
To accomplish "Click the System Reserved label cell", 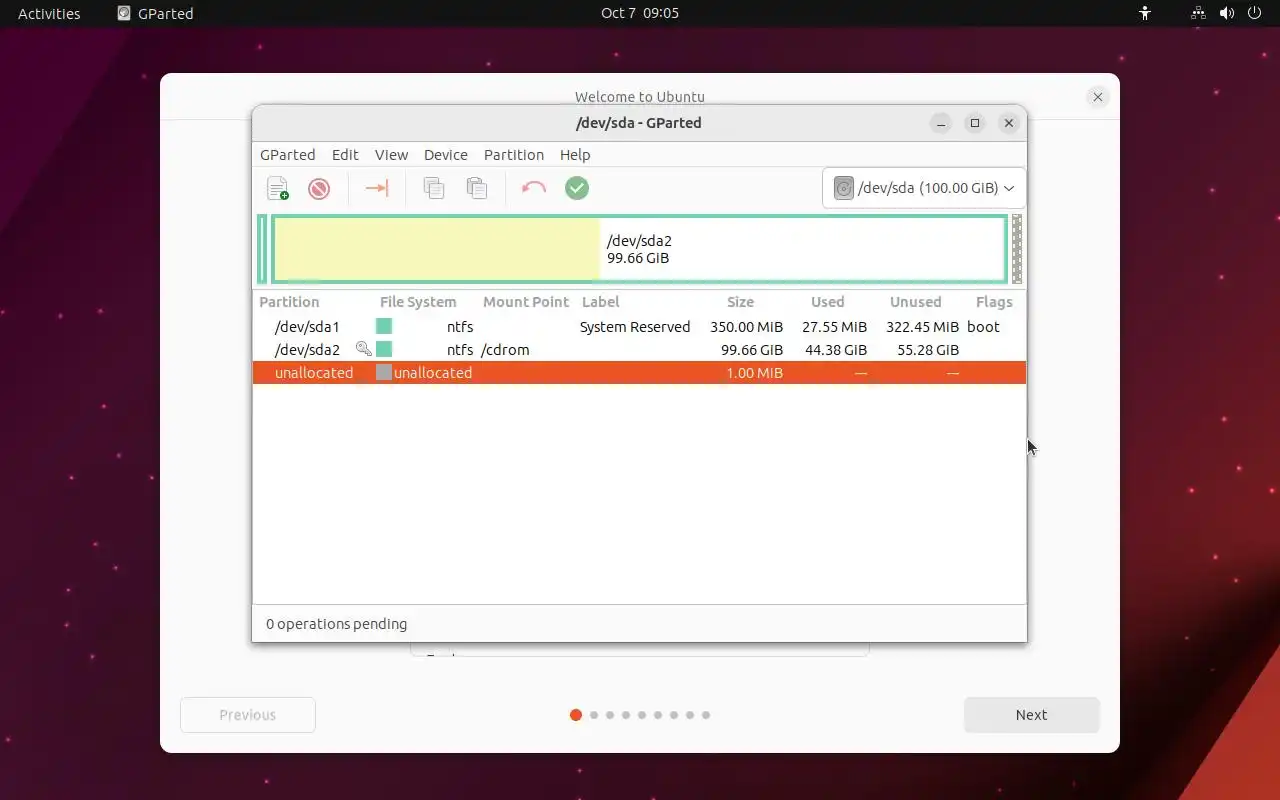I will [635, 327].
